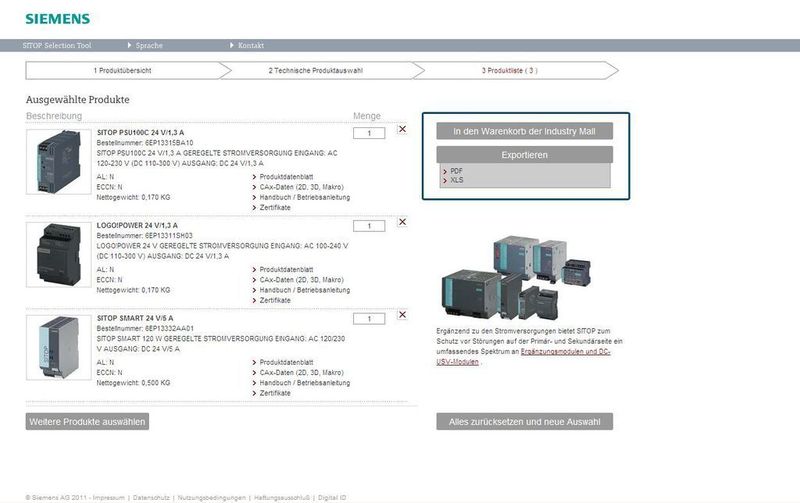Click the Exportieren button
This screenshot has width=800, height=503.
524,155
